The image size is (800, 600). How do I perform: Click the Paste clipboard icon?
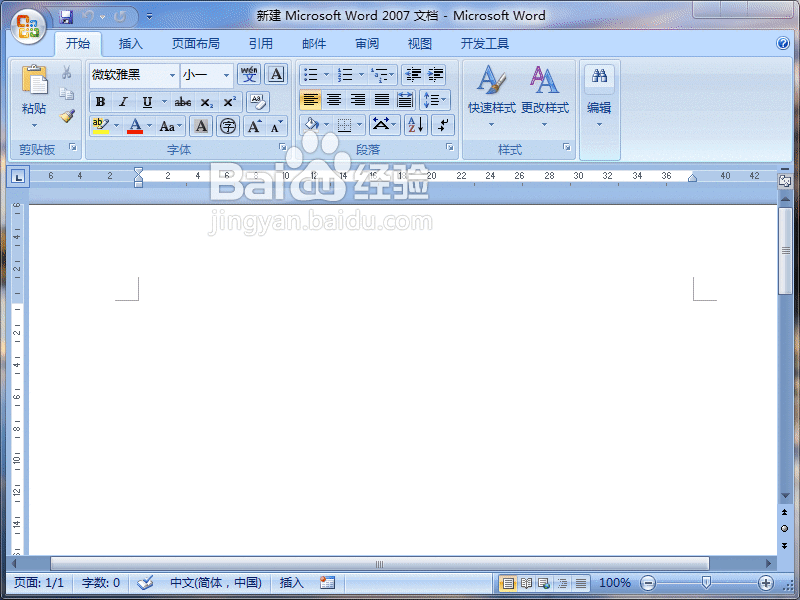click(35, 80)
